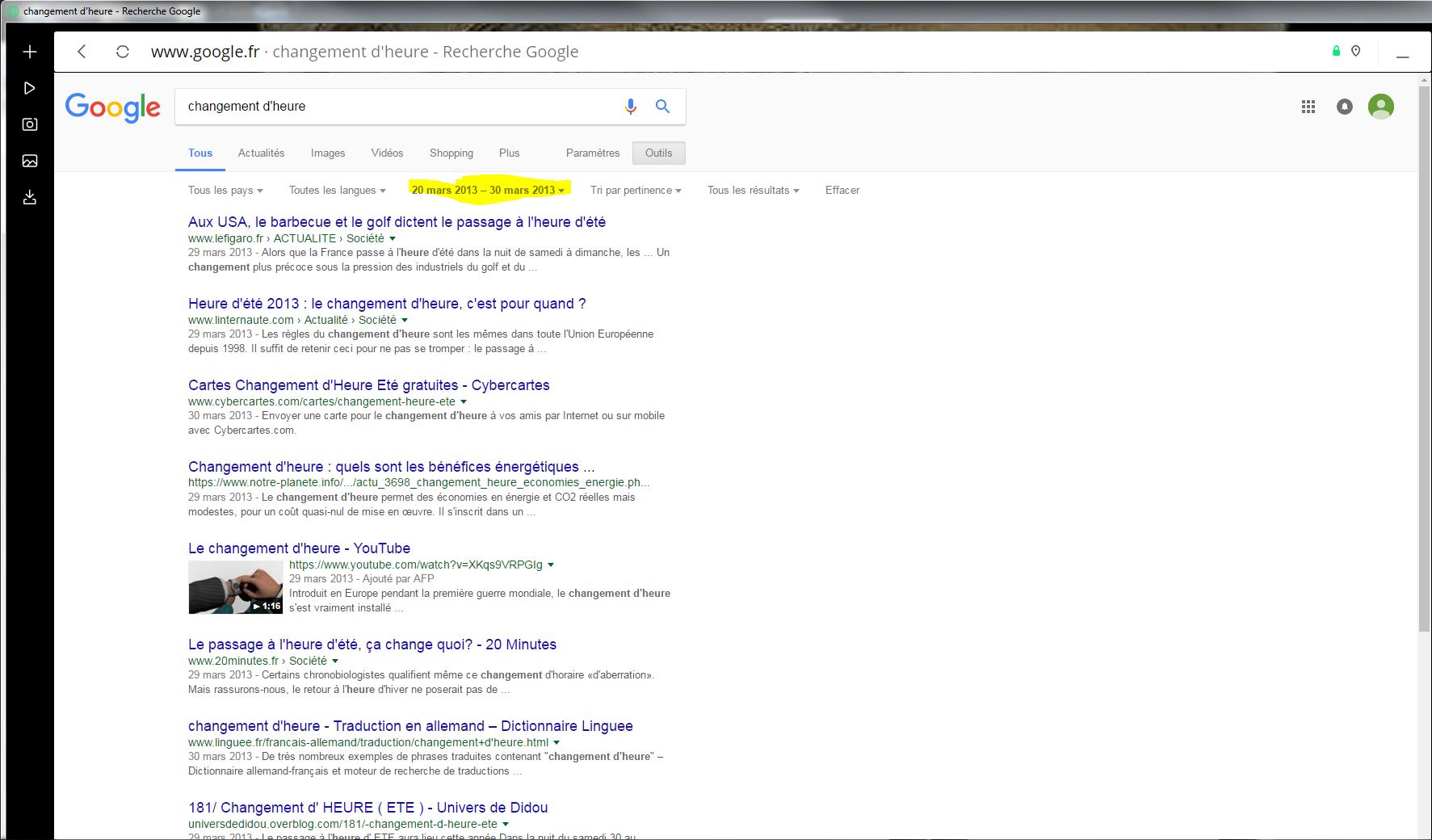
Task: Open Google notifications bell
Action: click(1344, 107)
